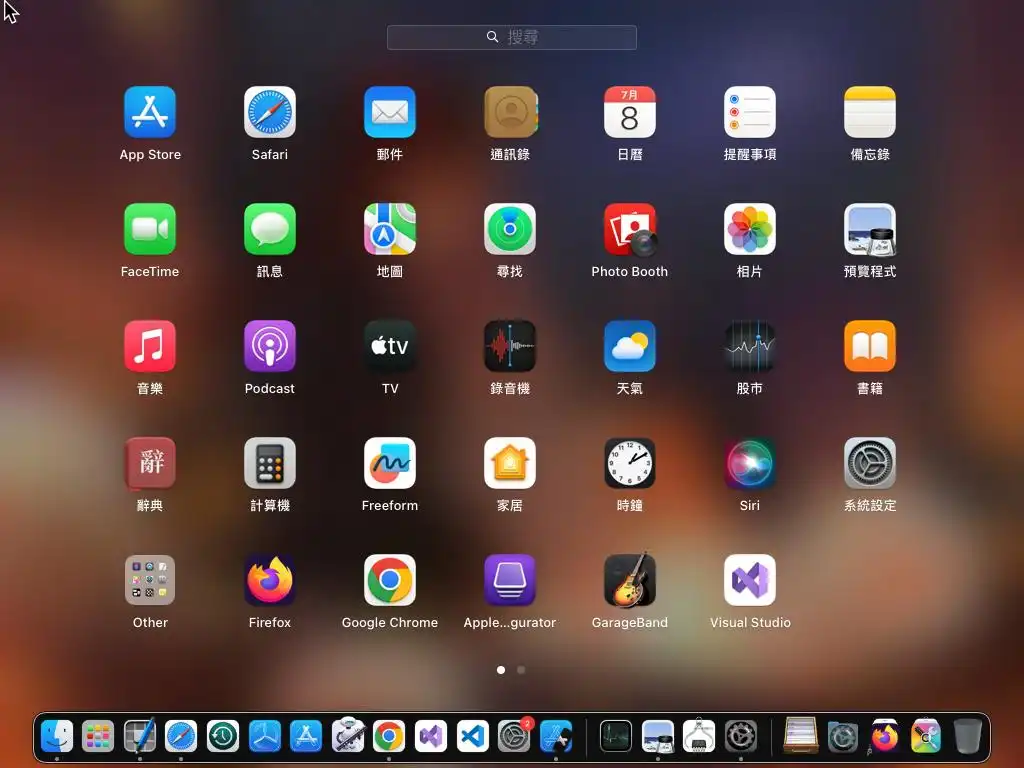
Task: Open 預覽程式 Preview in the Launchpad grid
Action: tap(870, 229)
